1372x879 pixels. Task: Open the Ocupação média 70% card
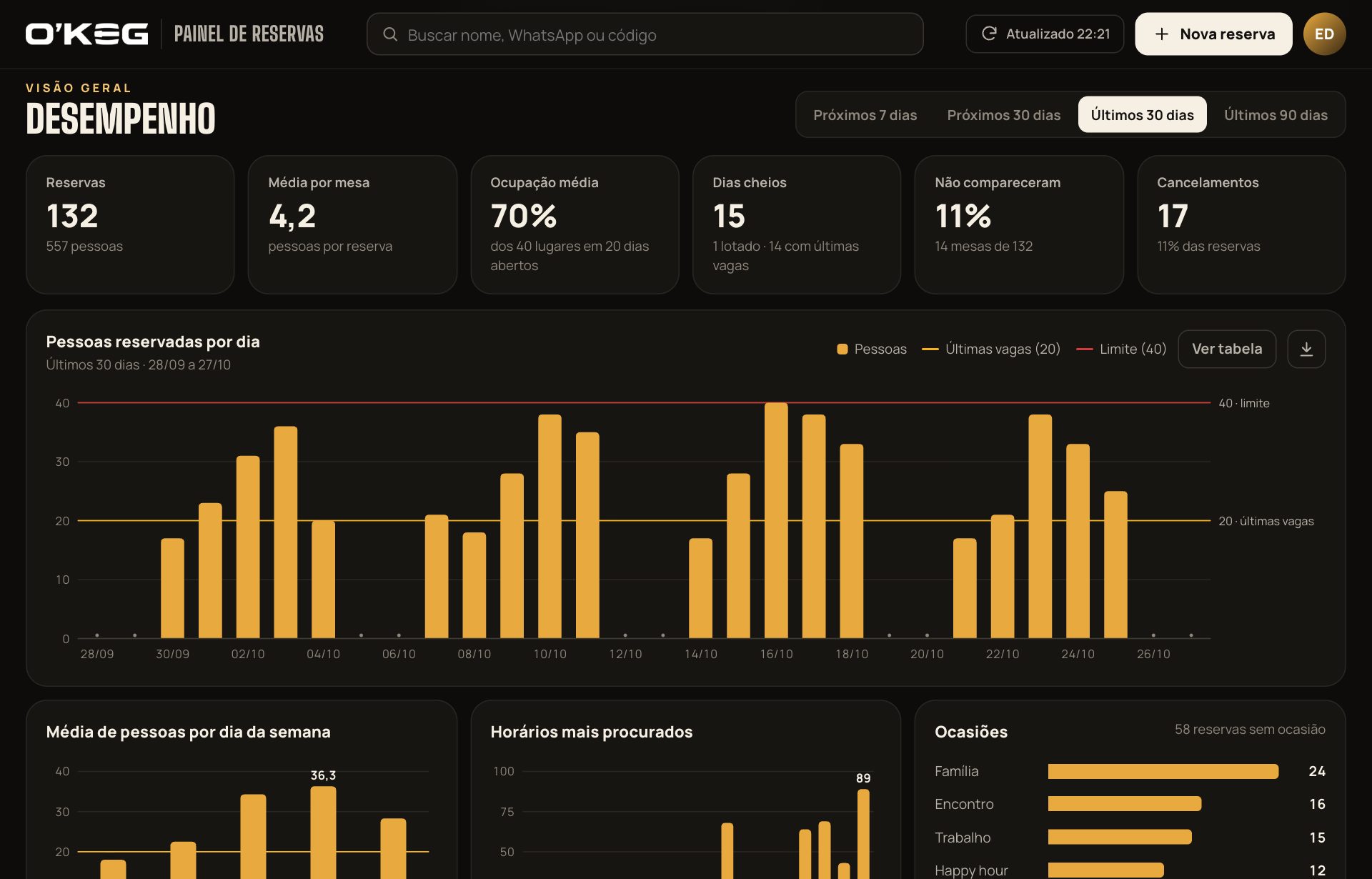point(575,224)
